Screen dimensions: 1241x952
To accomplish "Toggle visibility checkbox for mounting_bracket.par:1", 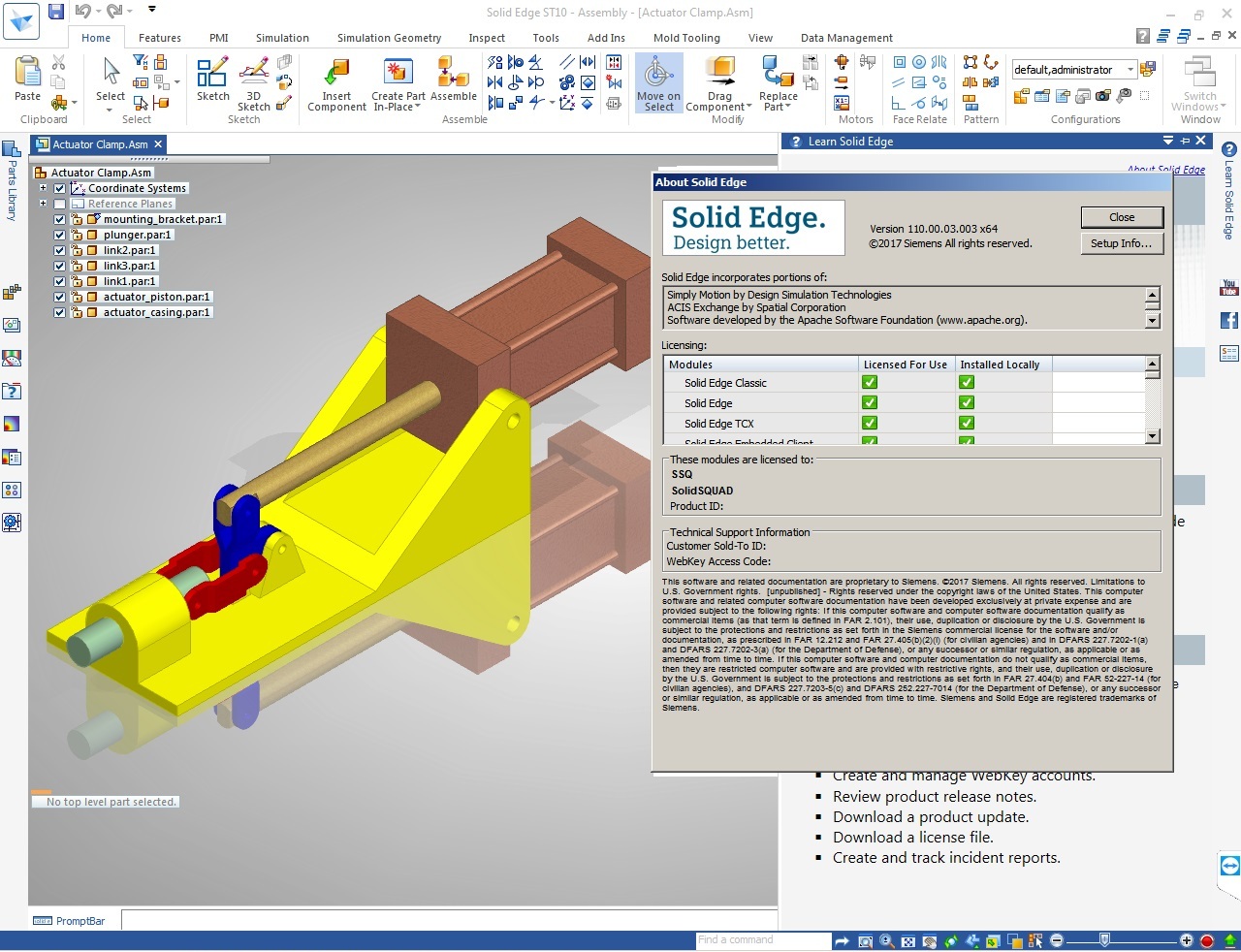I will (x=60, y=219).
